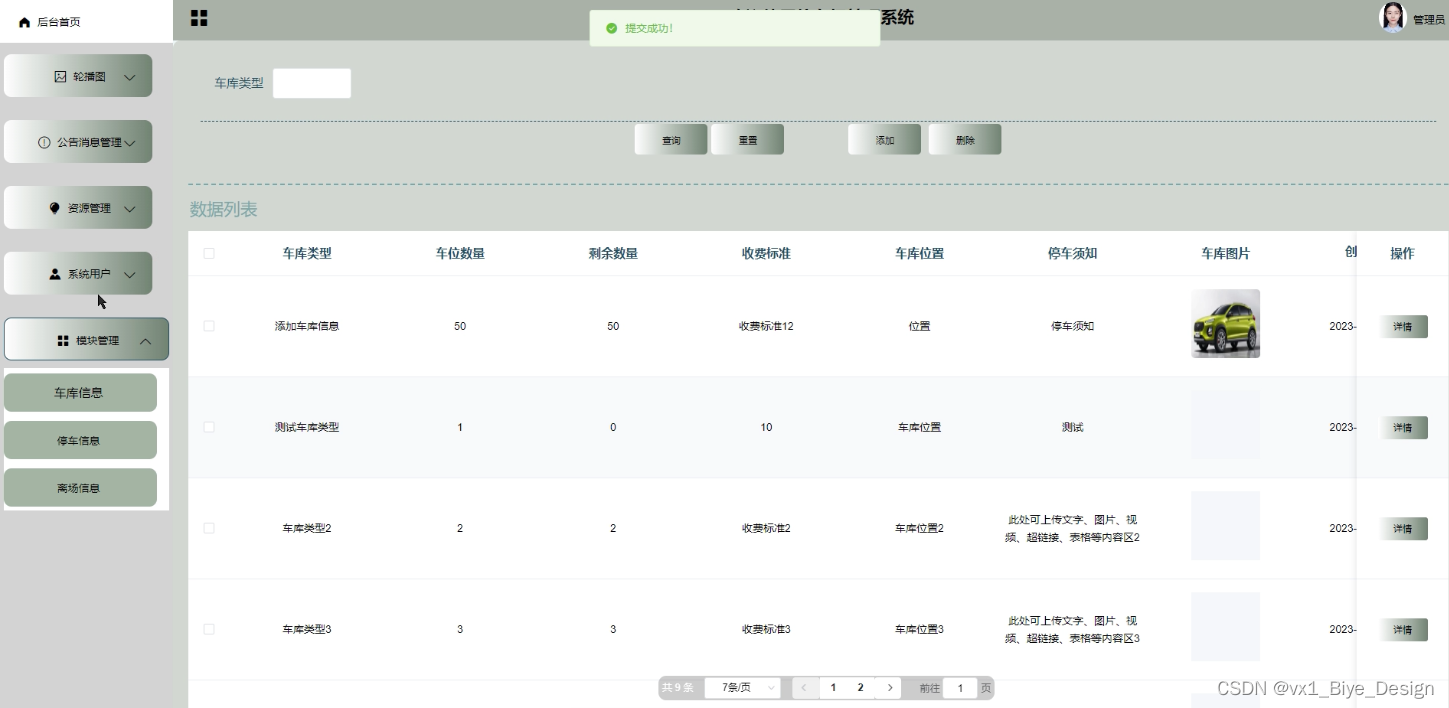Open the 车库信息 submenu item
The height and width of the screenshot is (708, 1449).
[80, 392]
